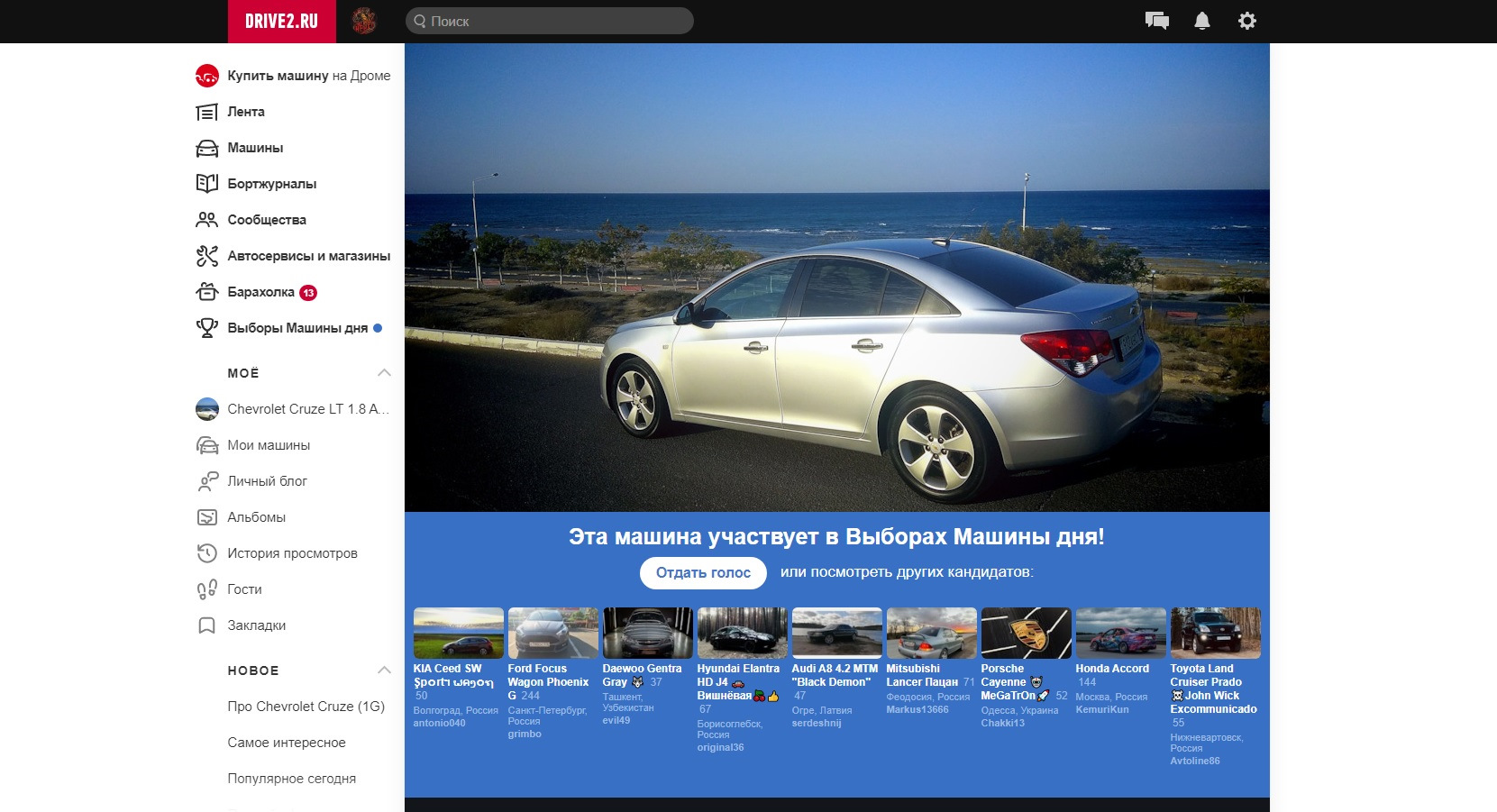Image resolution: width=1497 pixels, height=812 pixels.
Task: Open Mitsubishi Lancer Пацан thumbnail
Action: (x=931, y=633)
